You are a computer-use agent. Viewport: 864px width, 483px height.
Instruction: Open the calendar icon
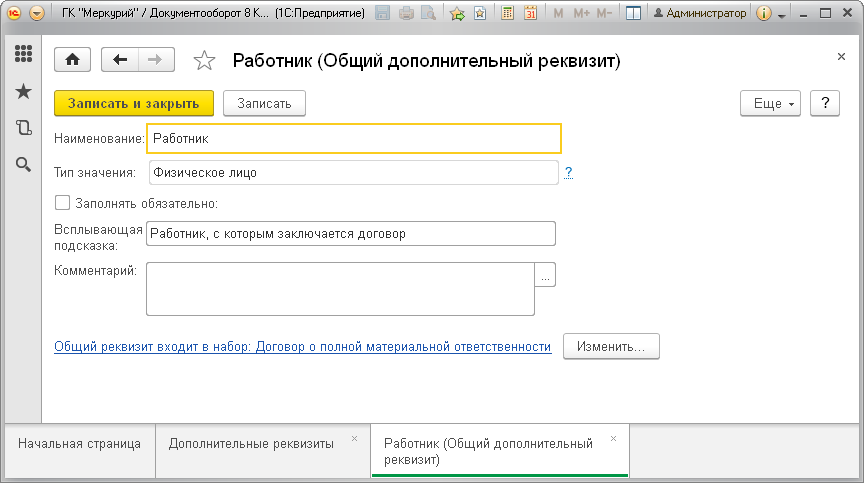[530, 13]
